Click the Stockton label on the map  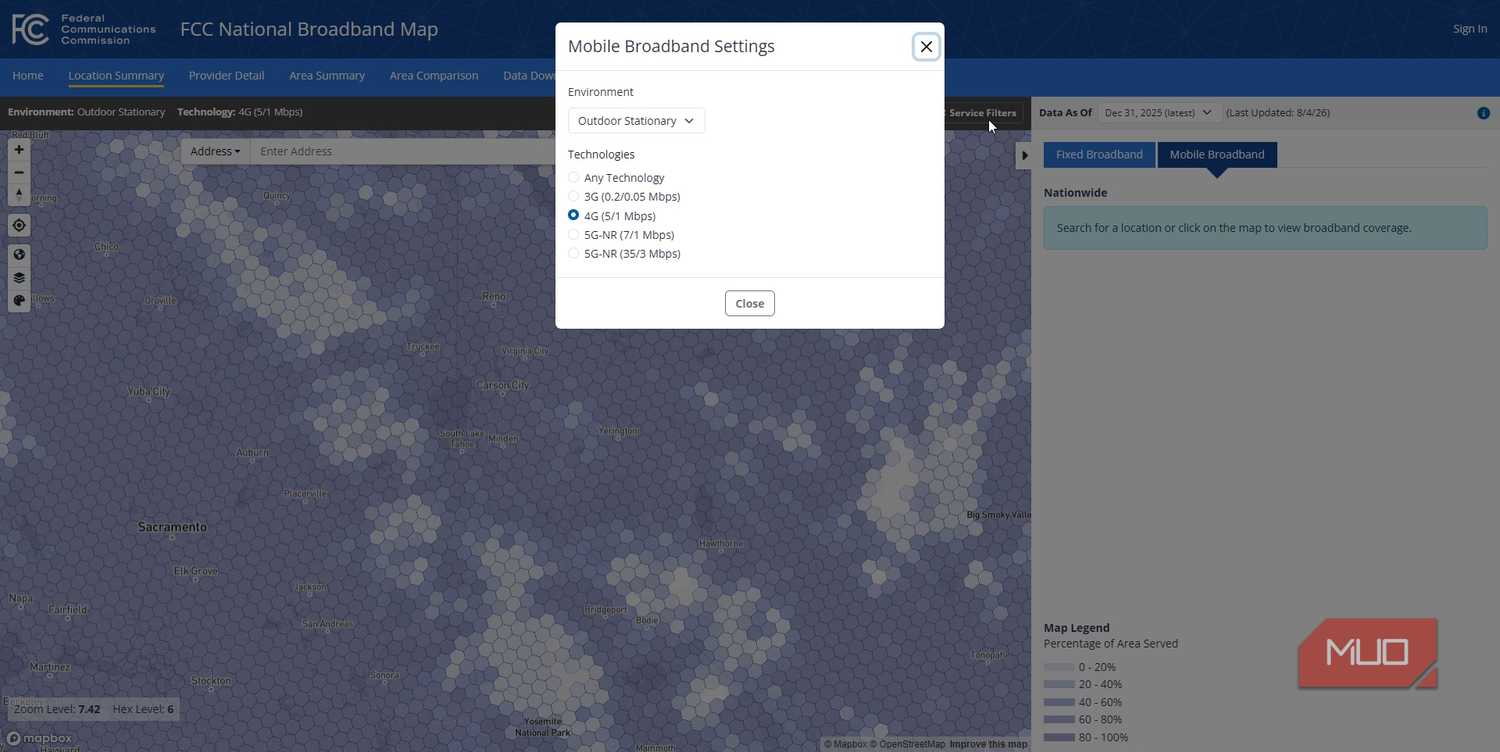tap(212, 681)
